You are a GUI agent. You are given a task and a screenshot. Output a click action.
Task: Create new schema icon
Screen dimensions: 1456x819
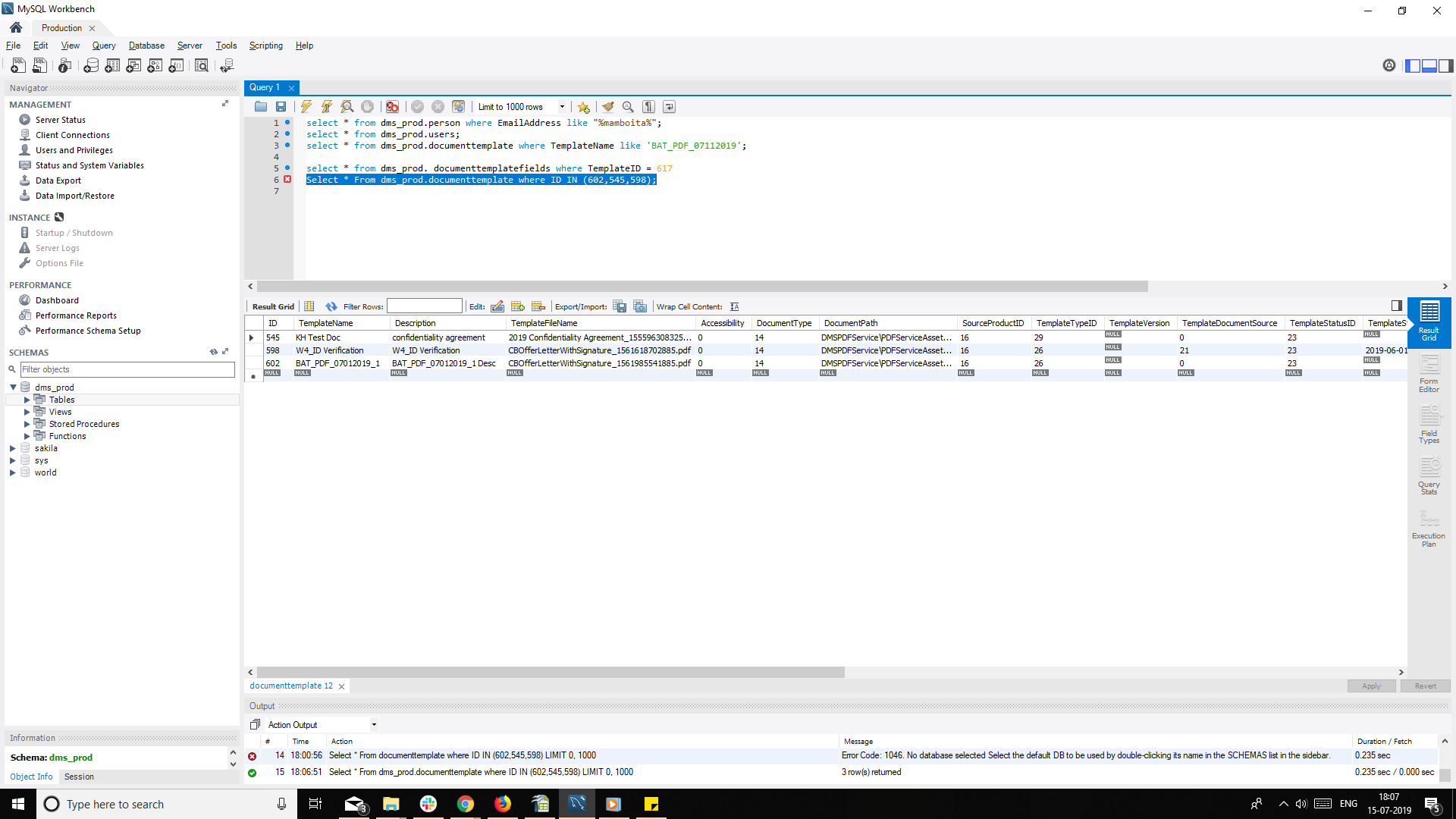click(x=91, y=66)
